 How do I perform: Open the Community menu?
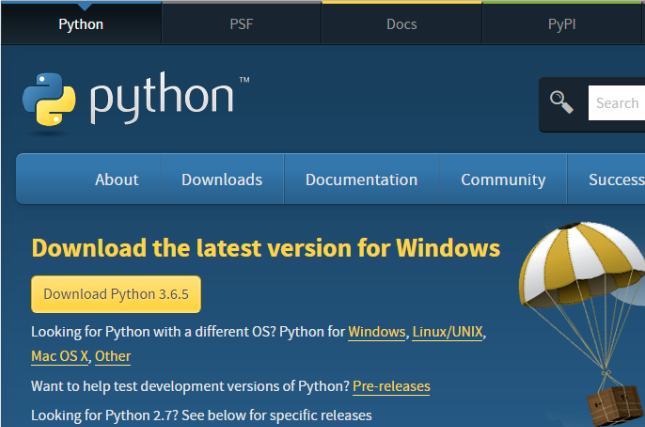point(503,179)
